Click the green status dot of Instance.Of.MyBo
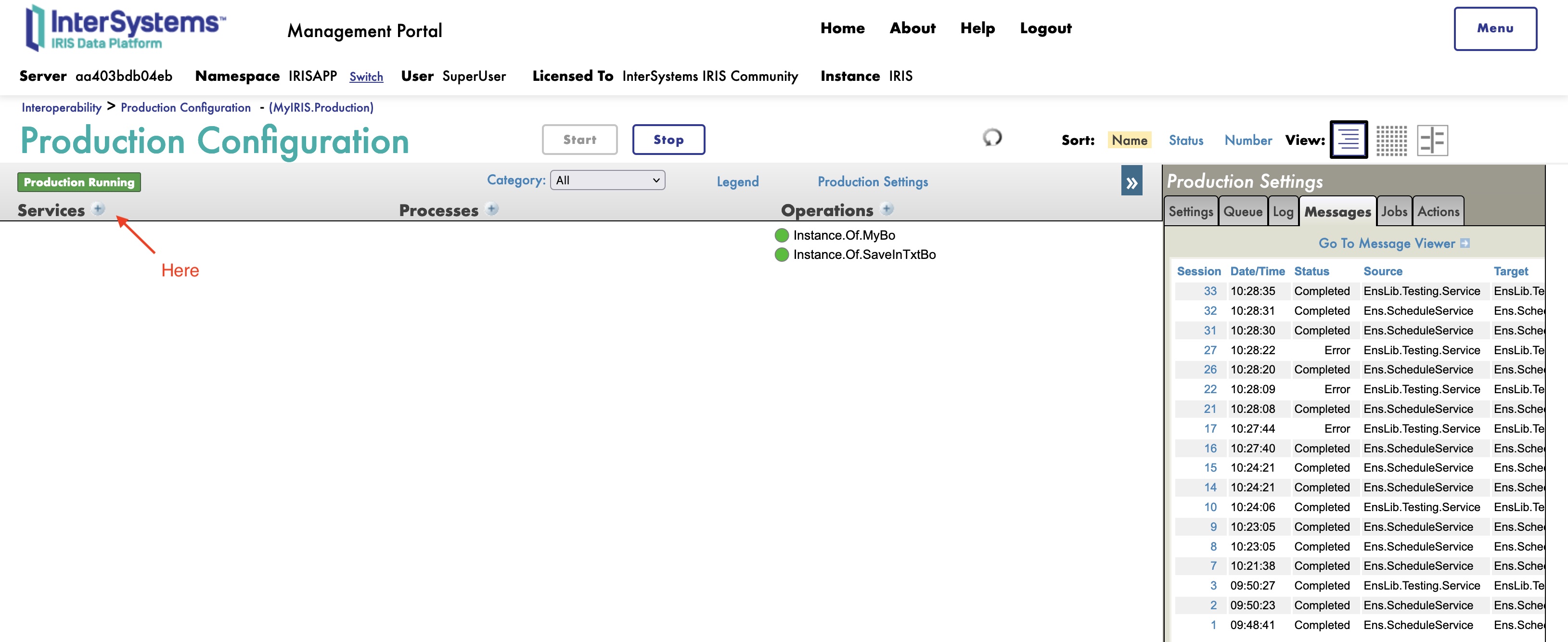The image size is (1568, 642). tap(781, 235)
